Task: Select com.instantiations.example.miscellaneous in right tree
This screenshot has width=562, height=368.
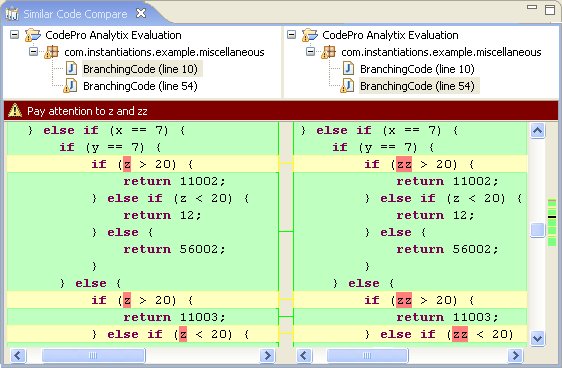Action: 441,52
